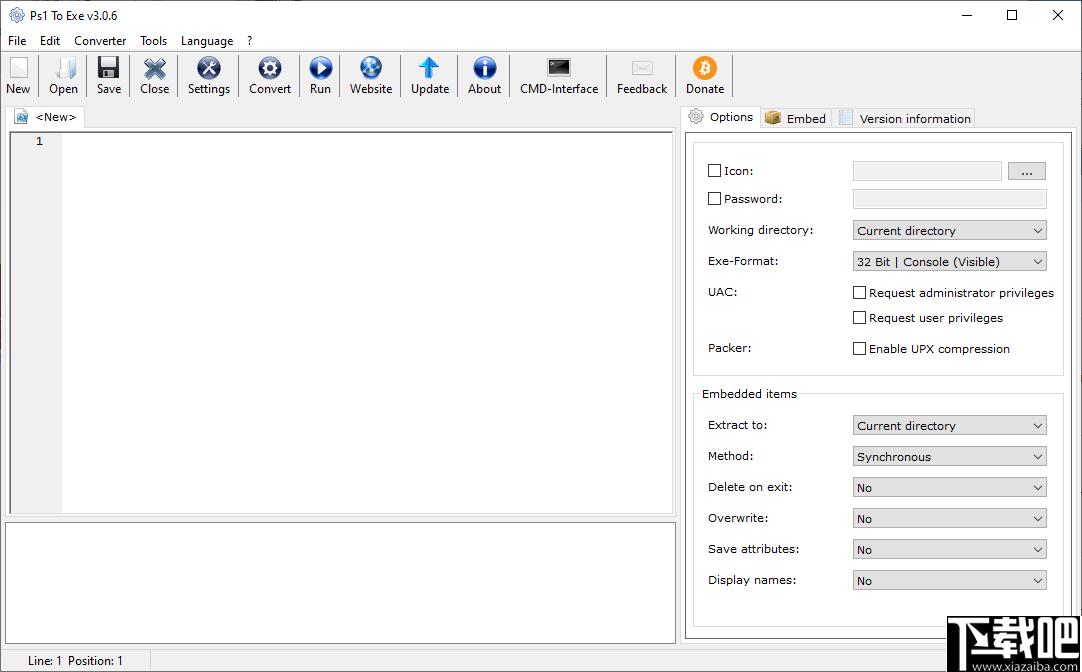The height and width of the screenshot is (672, 1082).
Task: Open a script with the Open icon
Action: pos(64,69)
